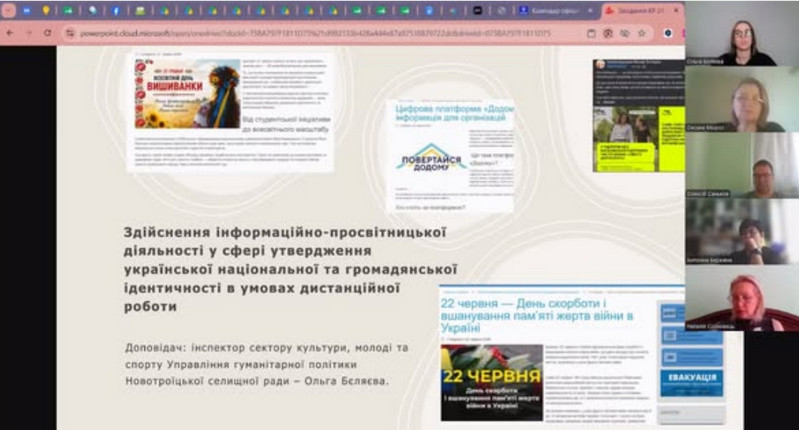Click the "22 червня" article screenshot

[562, 357]
